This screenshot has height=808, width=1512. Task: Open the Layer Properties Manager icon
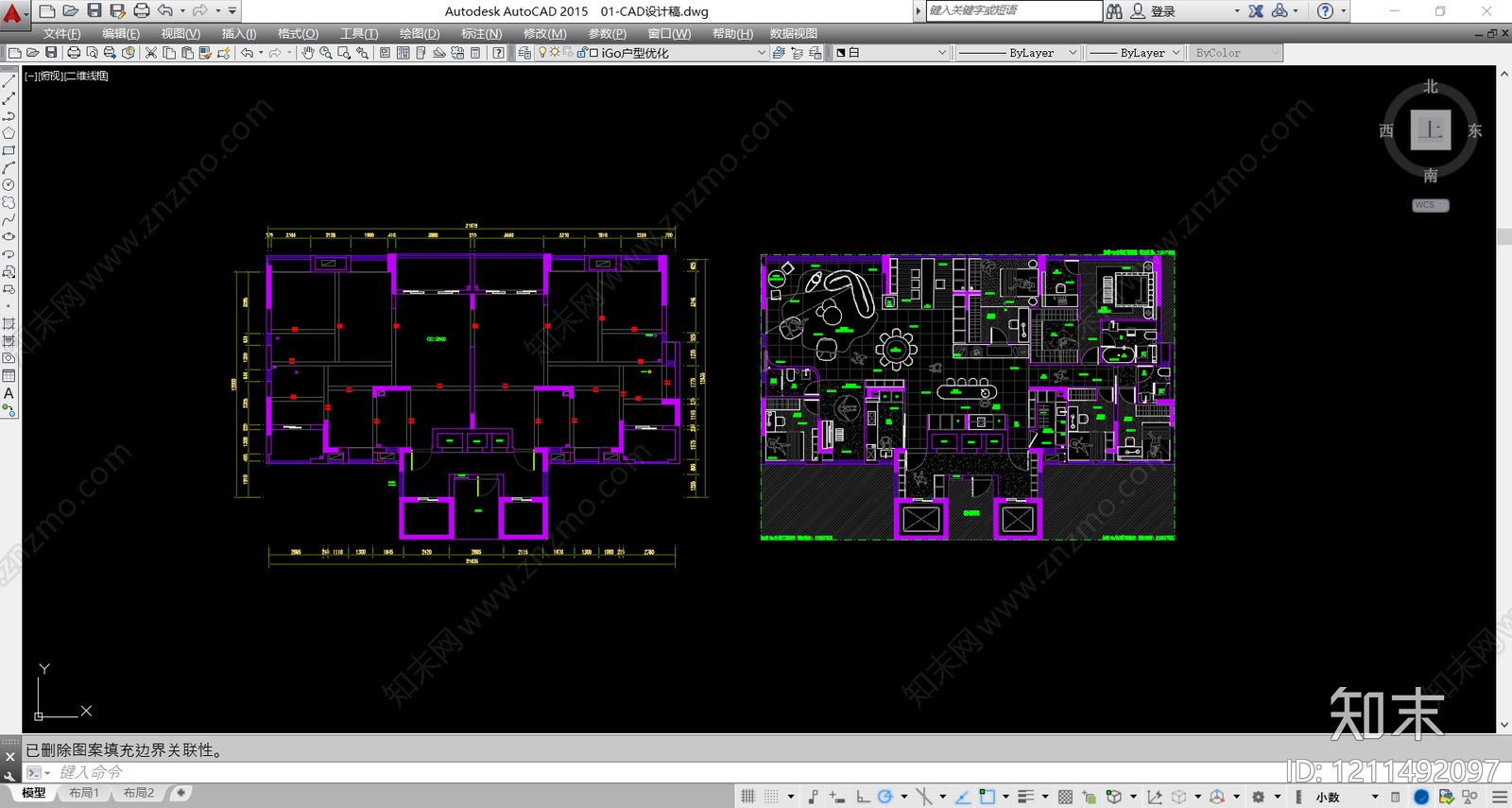524,53
